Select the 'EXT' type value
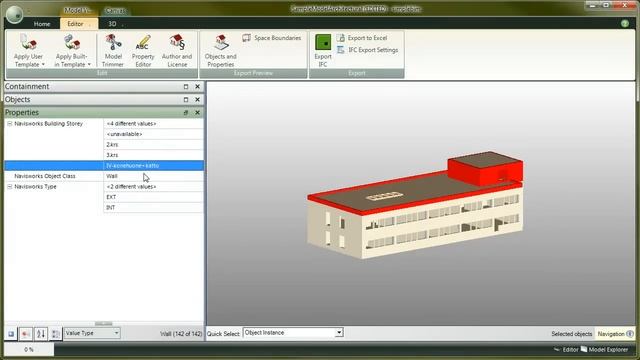The width and height of the screenshot is (640, 360). 153,197
